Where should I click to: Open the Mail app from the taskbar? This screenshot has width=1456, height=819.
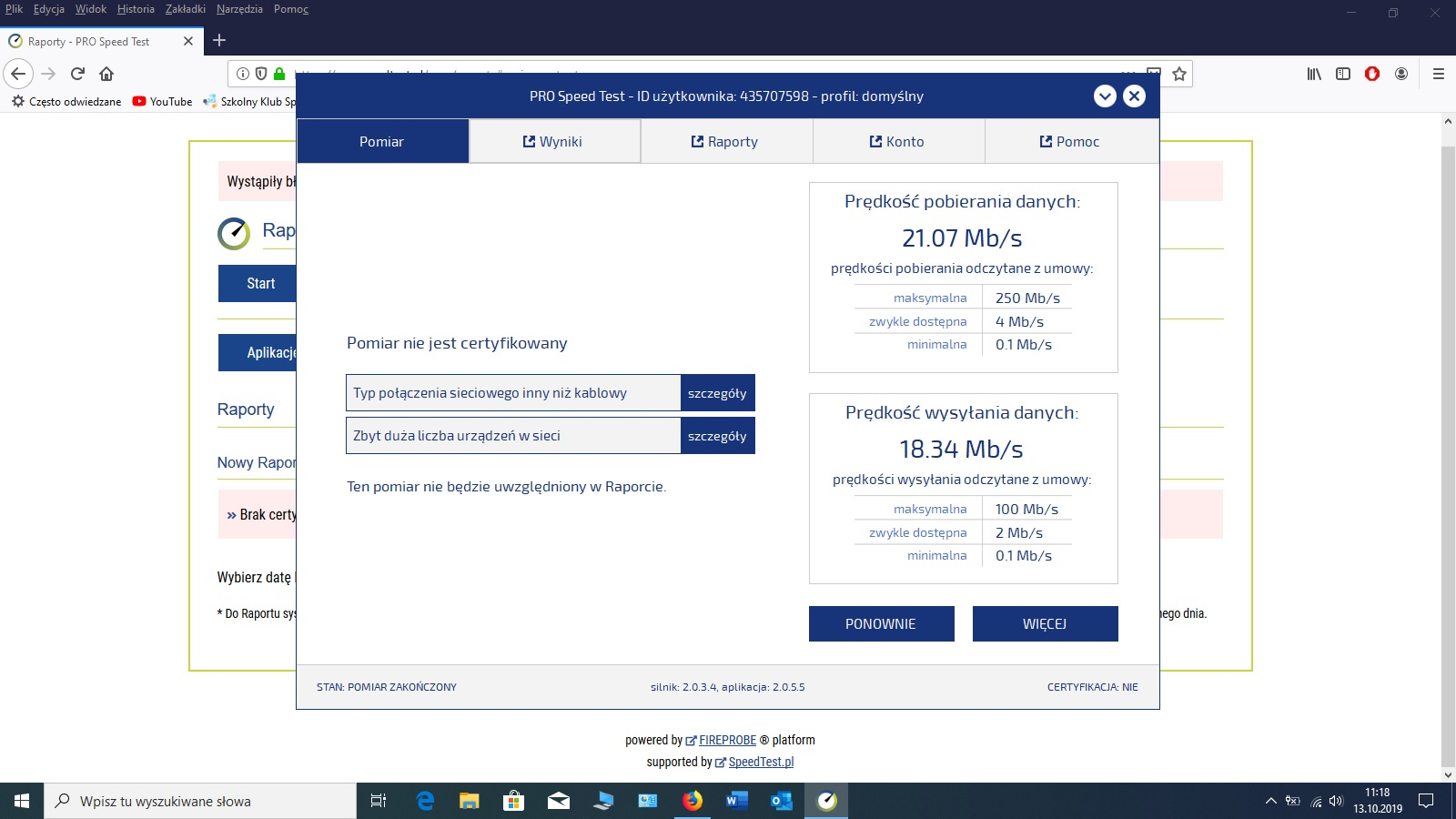pos(559,801)
